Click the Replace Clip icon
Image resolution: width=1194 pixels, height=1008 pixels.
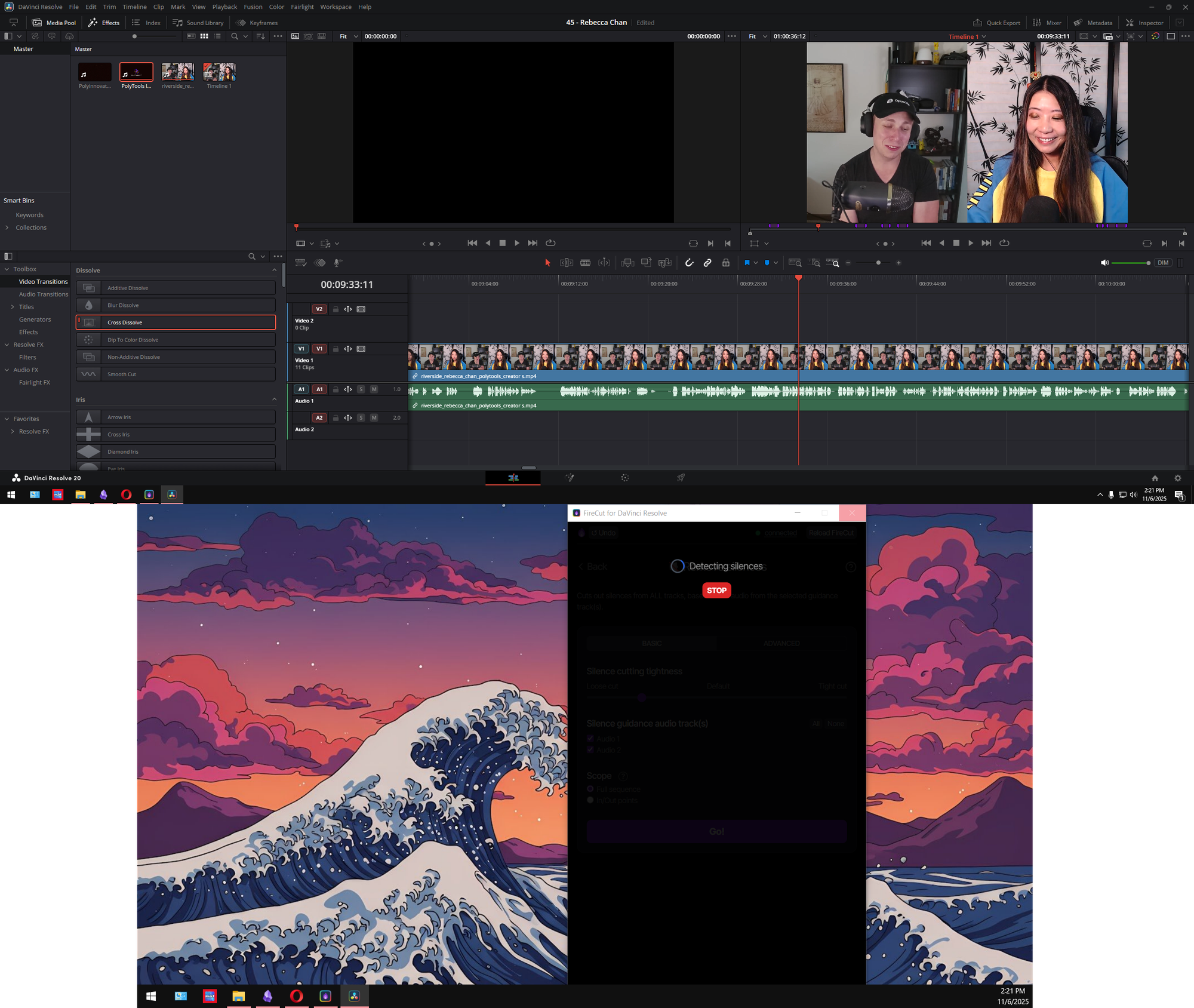coord(664,263)
